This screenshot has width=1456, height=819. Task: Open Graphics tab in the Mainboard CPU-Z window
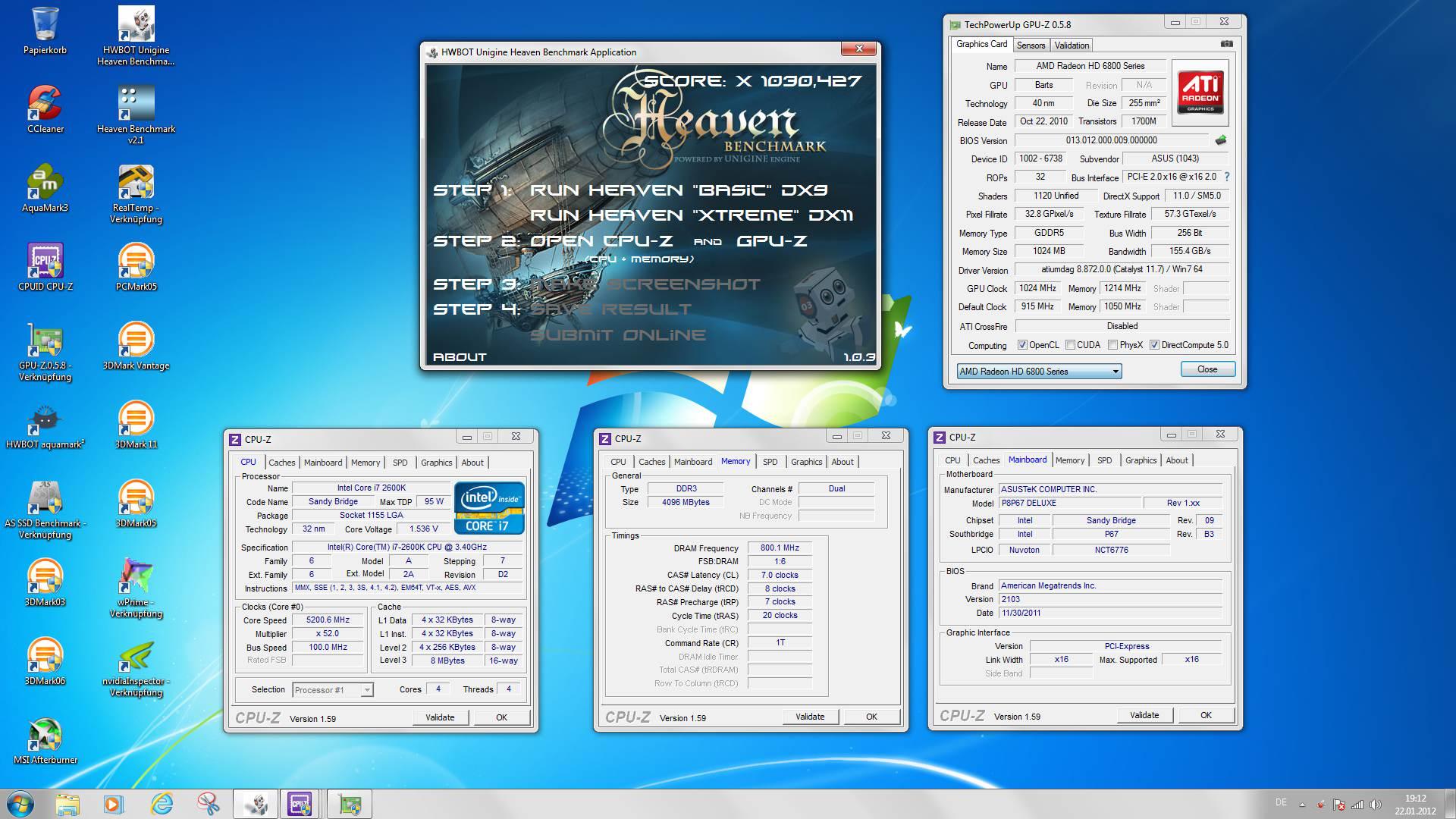pos(1141,460)
